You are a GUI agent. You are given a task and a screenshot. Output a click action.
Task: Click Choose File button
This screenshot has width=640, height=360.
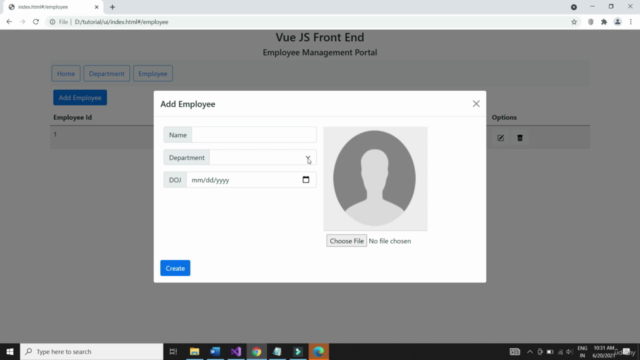click(x=347, y=241)
